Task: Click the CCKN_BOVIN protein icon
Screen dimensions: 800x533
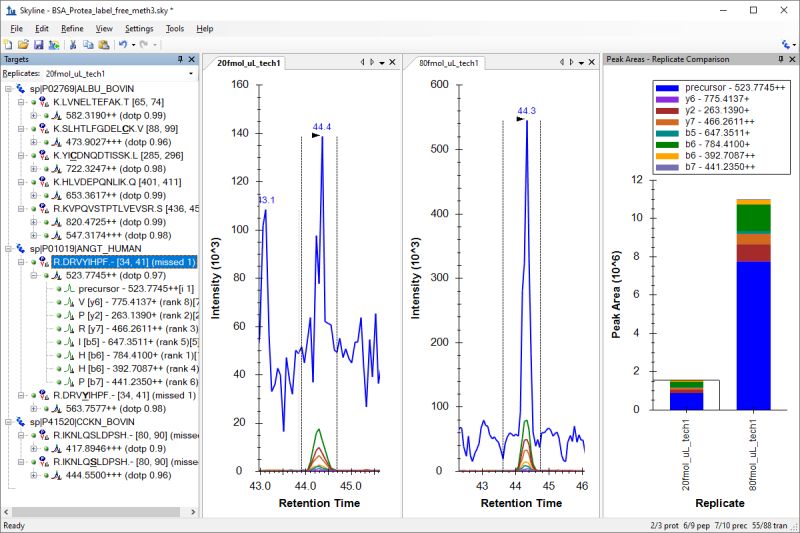Action: [20, 422]
